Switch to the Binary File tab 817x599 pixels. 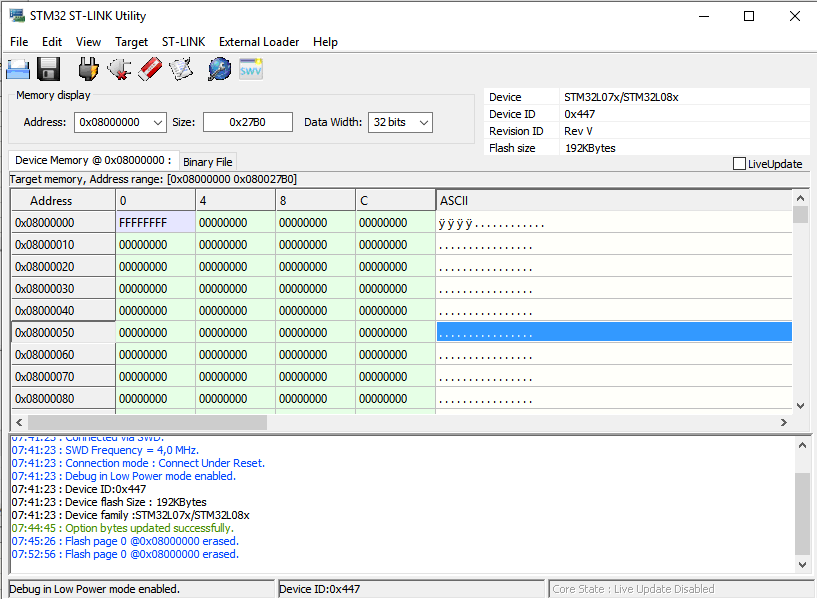click(208, 162)
